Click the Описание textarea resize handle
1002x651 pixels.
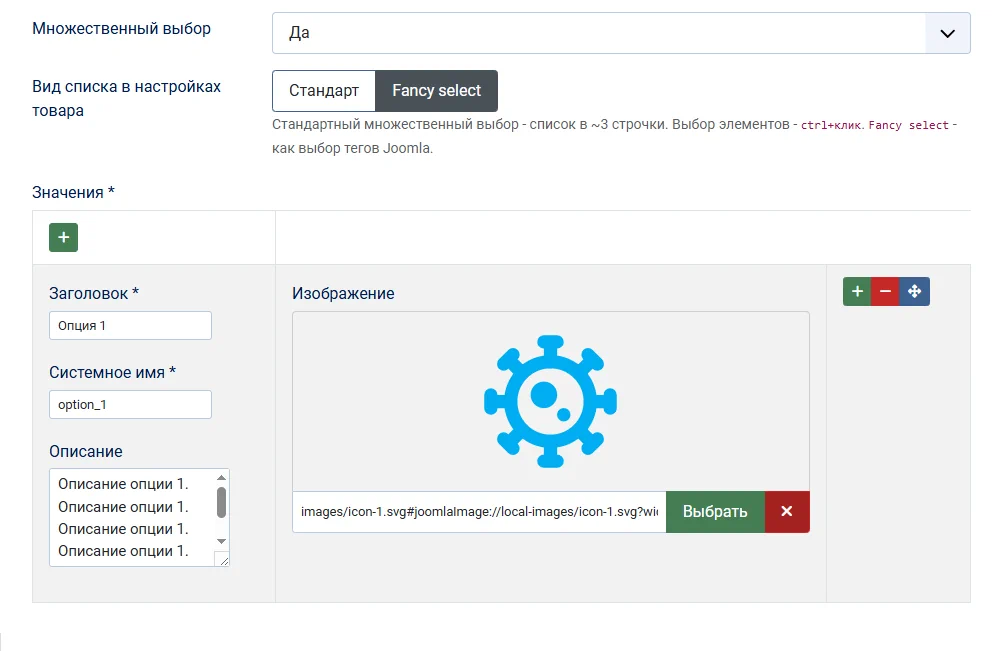pyautogui.click(x=223, y=560)
